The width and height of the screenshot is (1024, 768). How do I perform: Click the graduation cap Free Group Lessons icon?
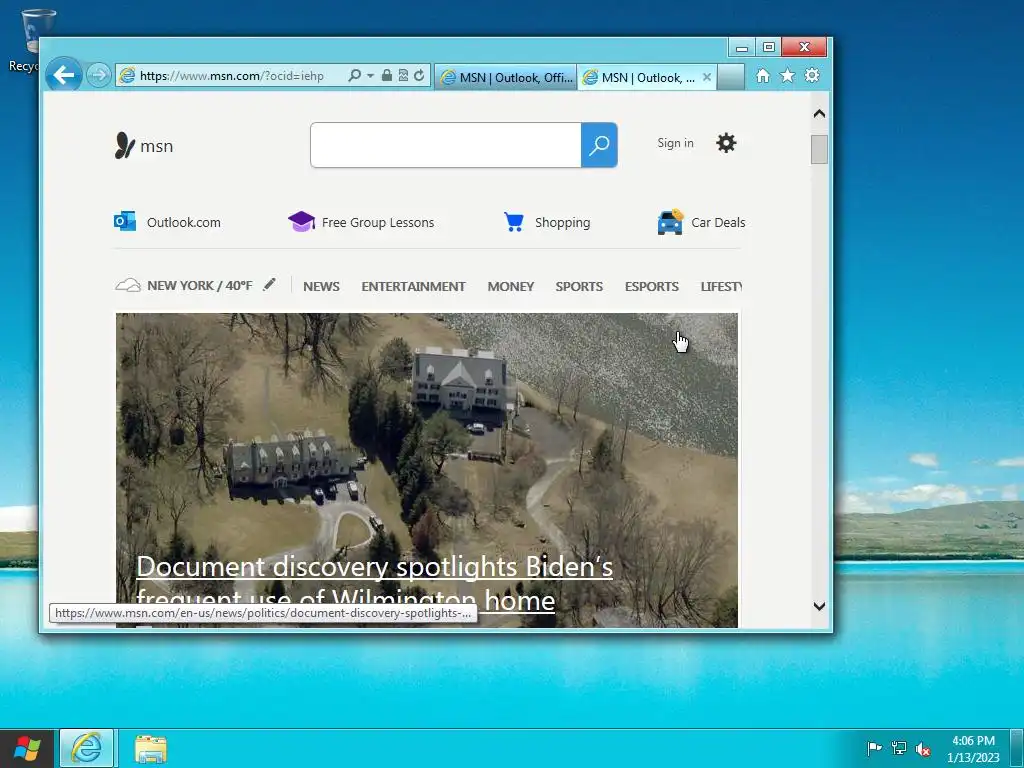point(301,221)
